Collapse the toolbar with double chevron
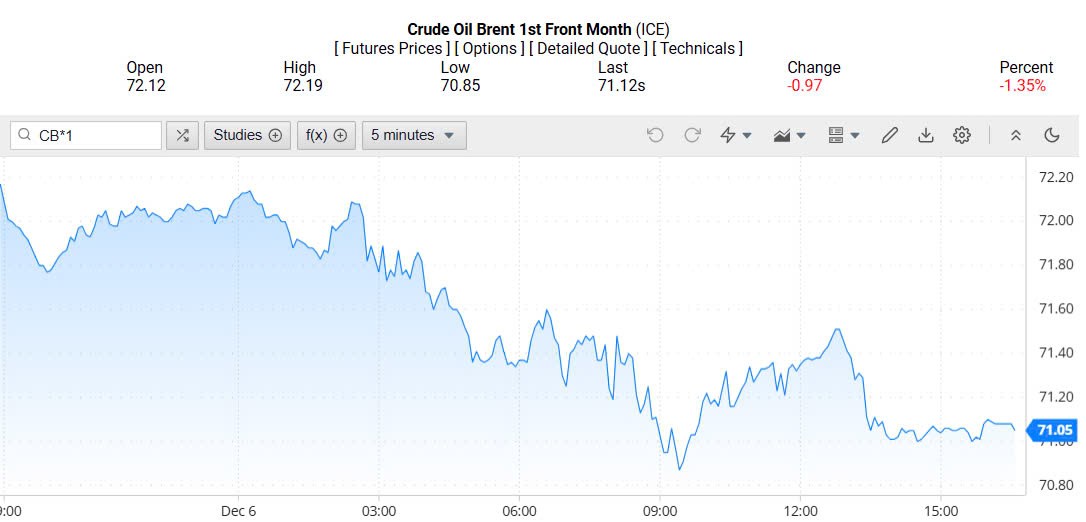1086x522 pixels. 1015,135
